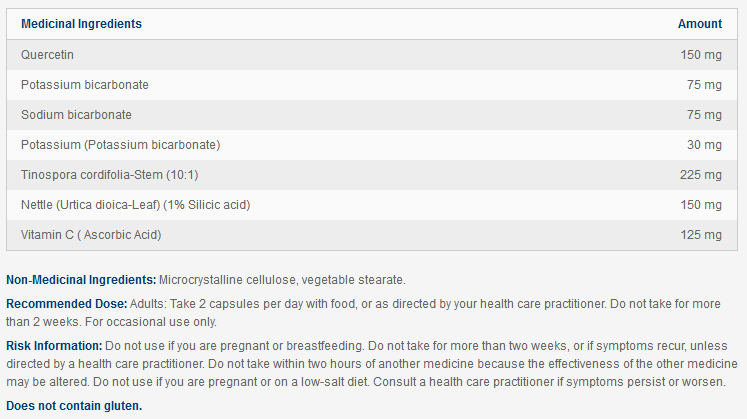The height and width of the screenshot is (419, 747).
Task: Select the Potassium (Potassium bicarbonate) row label
Action: click(x=120, y=145)
